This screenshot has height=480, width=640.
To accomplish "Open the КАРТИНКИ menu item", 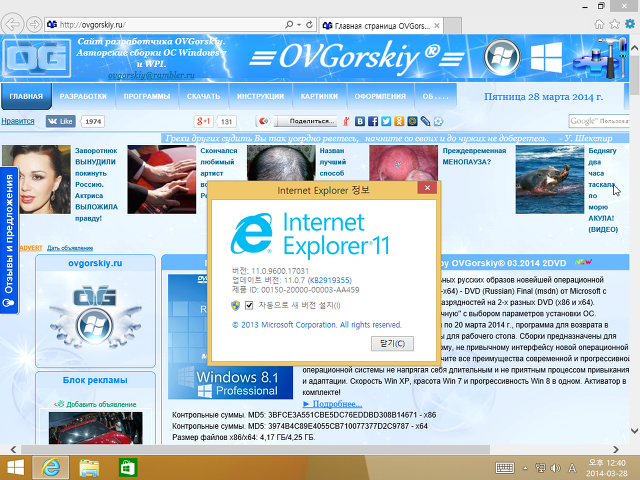I will click(x=319, y=96).
